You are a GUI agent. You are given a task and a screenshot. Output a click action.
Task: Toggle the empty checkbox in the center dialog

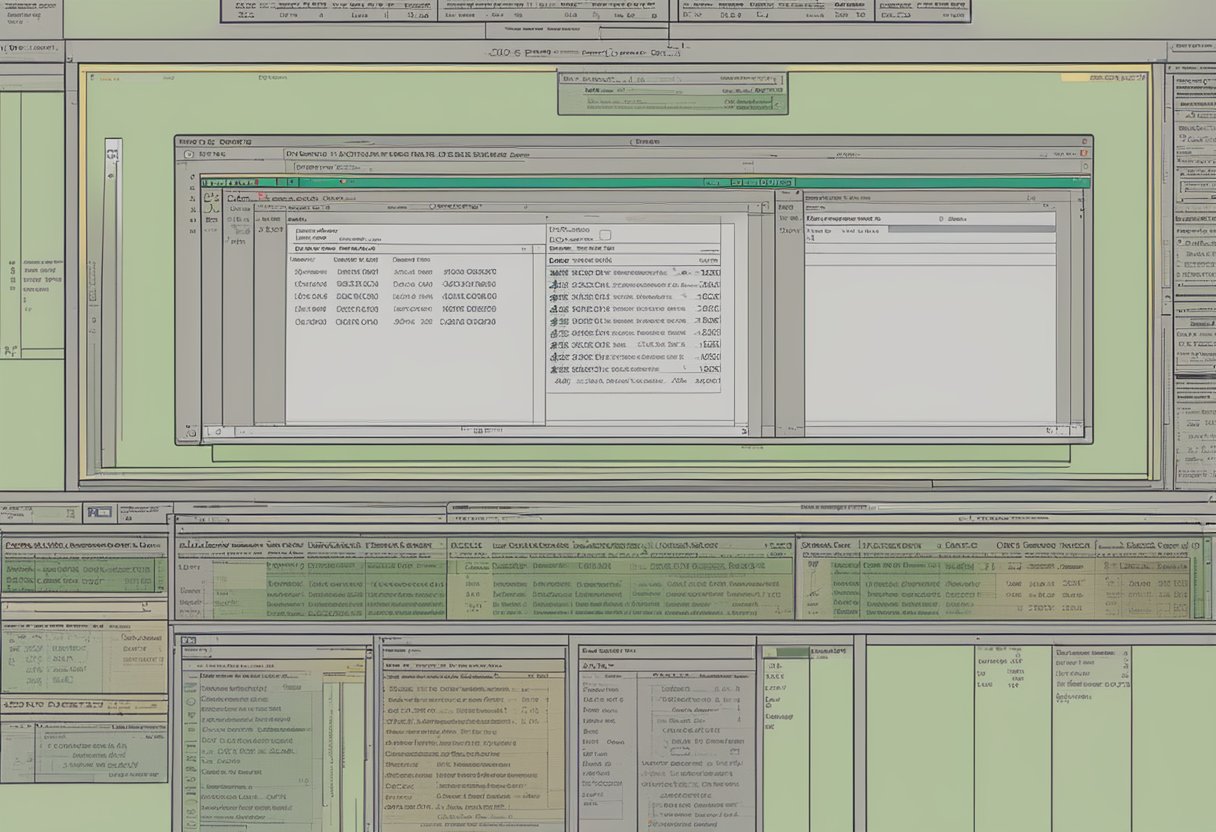604,235
